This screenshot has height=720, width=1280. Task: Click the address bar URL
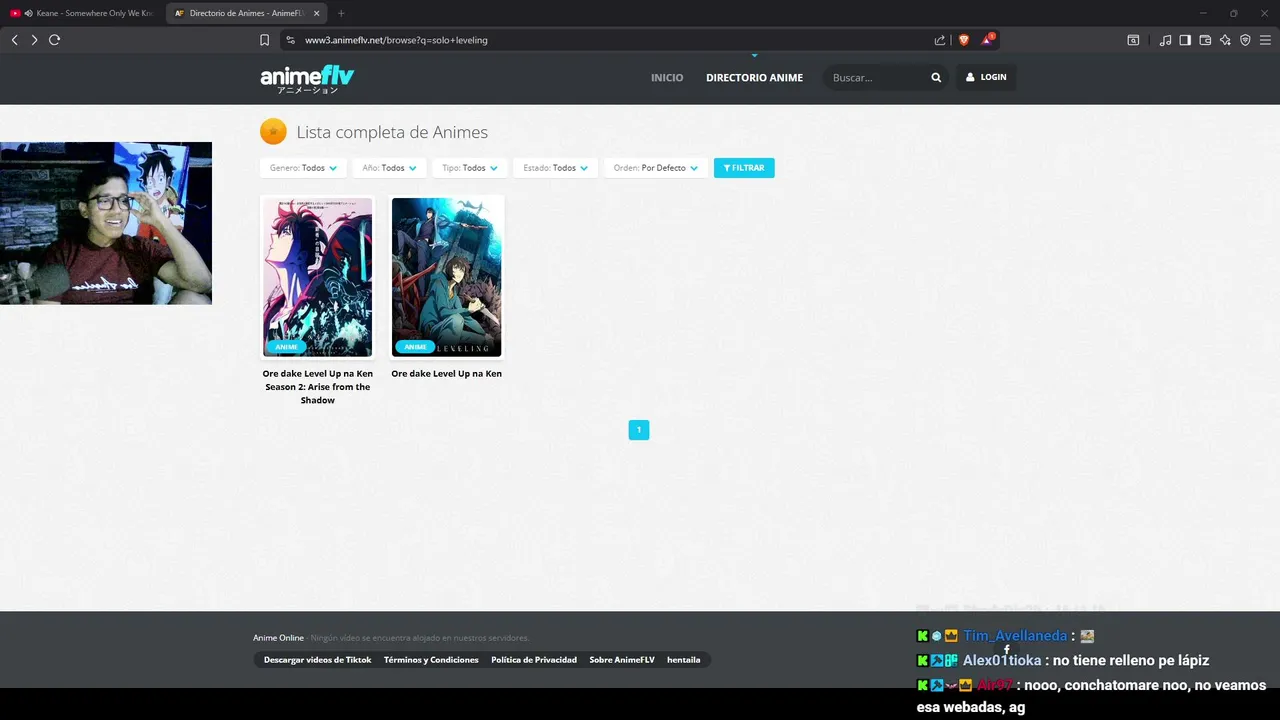tap(396, 40)
